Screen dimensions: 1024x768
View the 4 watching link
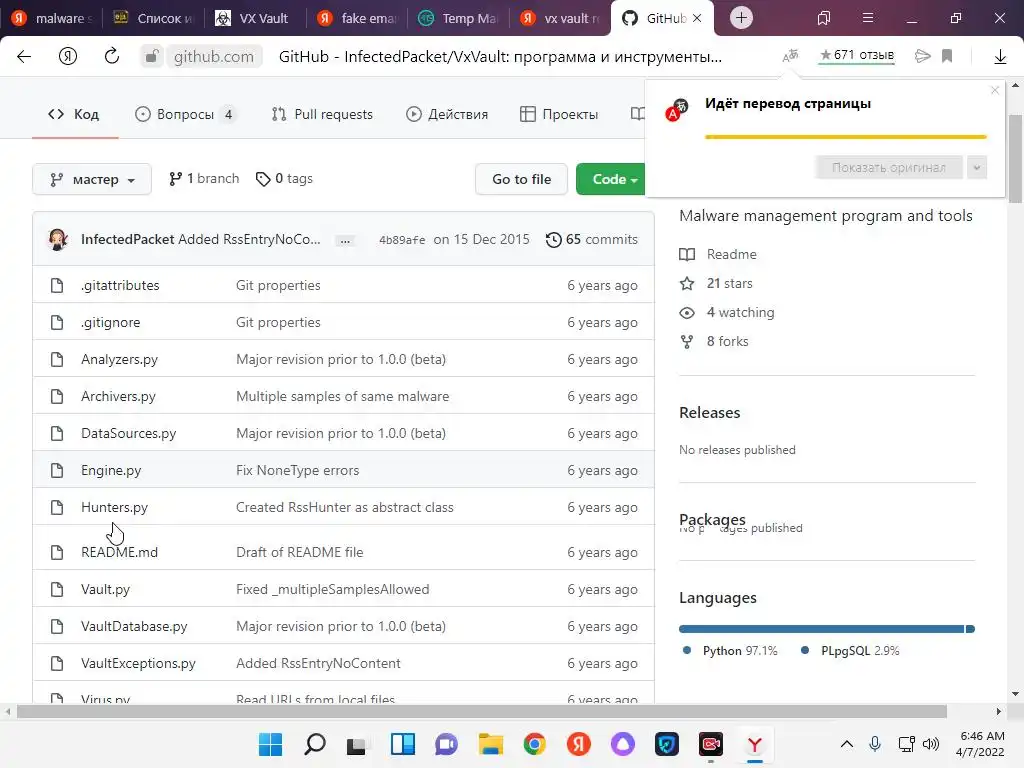coord(727,312)
